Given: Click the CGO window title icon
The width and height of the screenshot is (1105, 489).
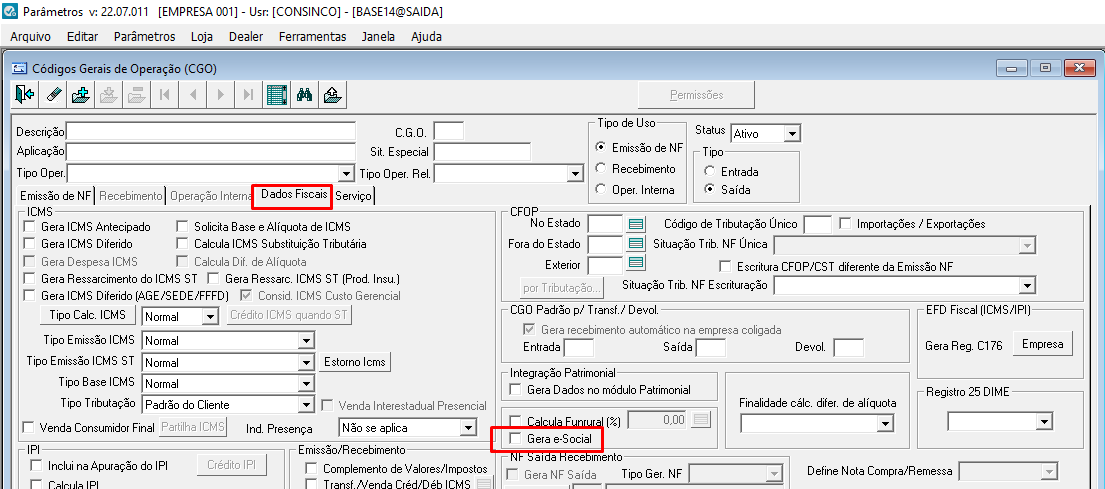Looking at the screenshot, I should (21, 68).
